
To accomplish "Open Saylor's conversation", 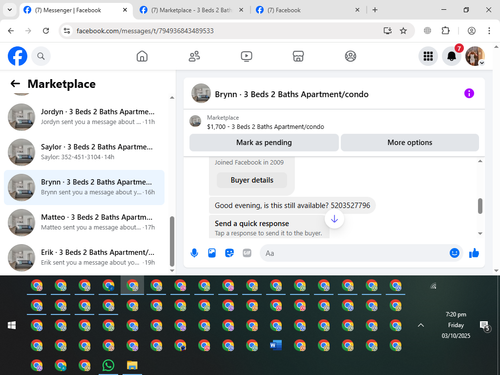I will point(84,152).
